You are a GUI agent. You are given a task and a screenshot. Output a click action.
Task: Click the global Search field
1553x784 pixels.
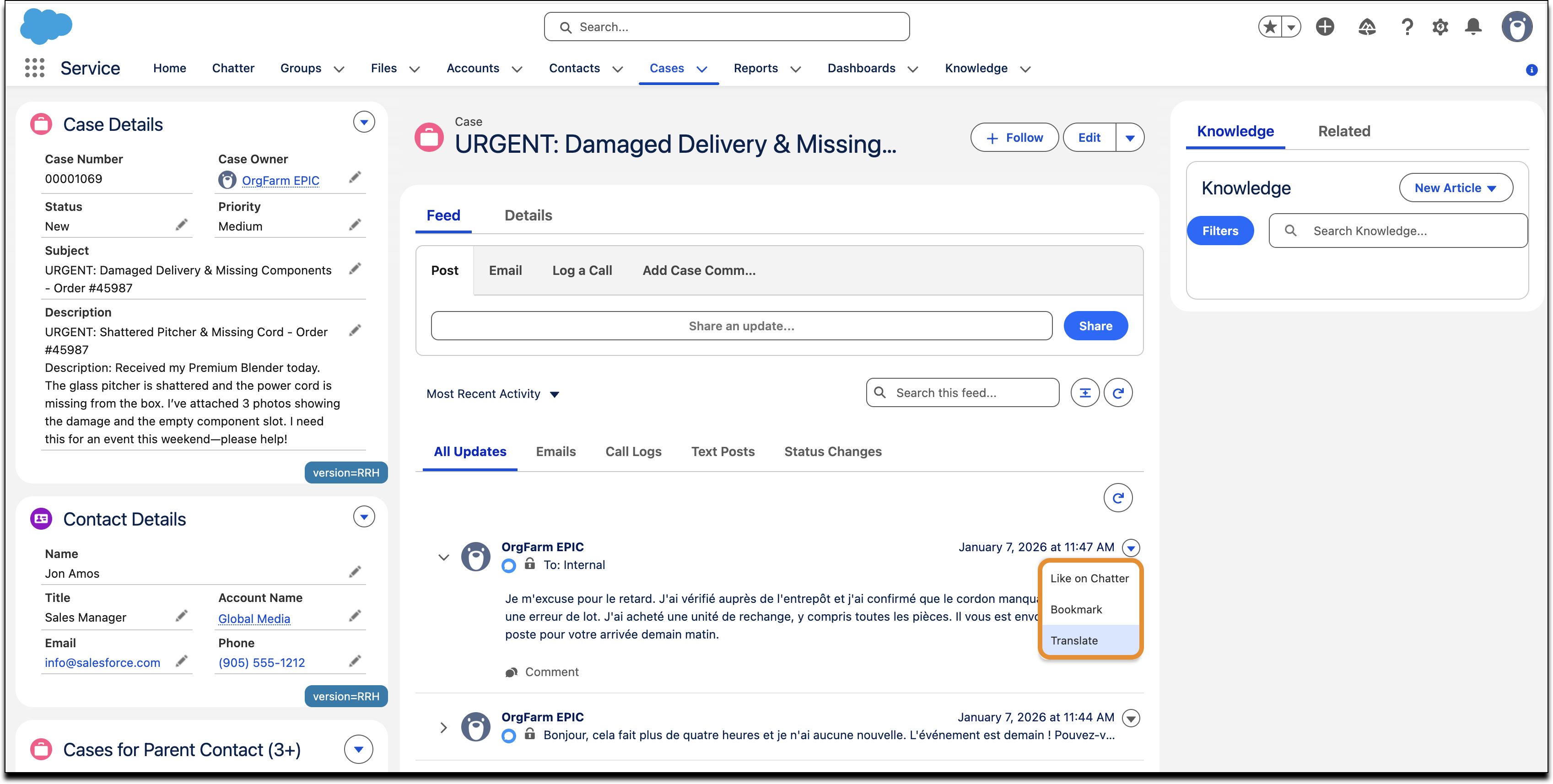coord(727,27)
